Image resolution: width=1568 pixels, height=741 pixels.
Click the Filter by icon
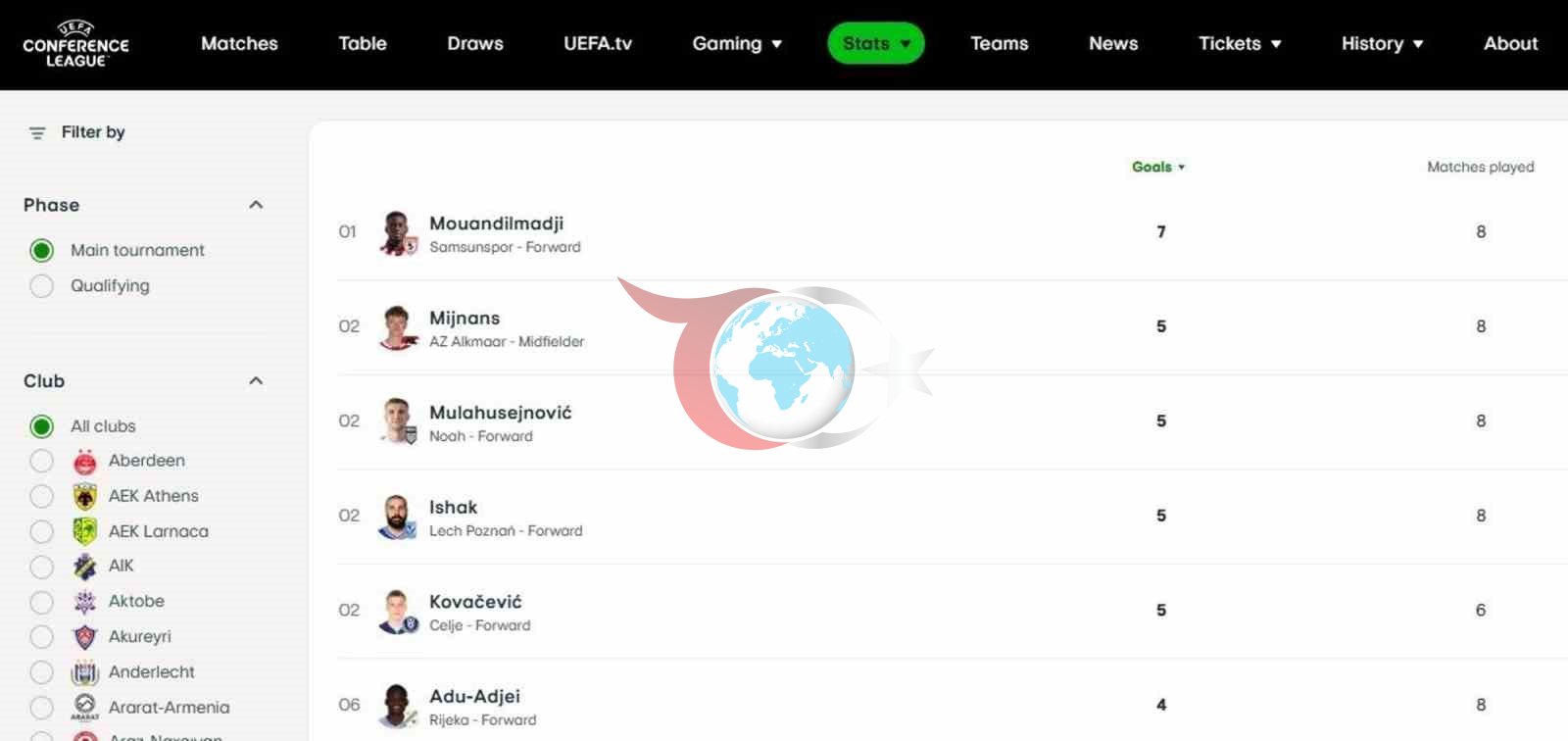pyautogui.click(x=37, y=133)
